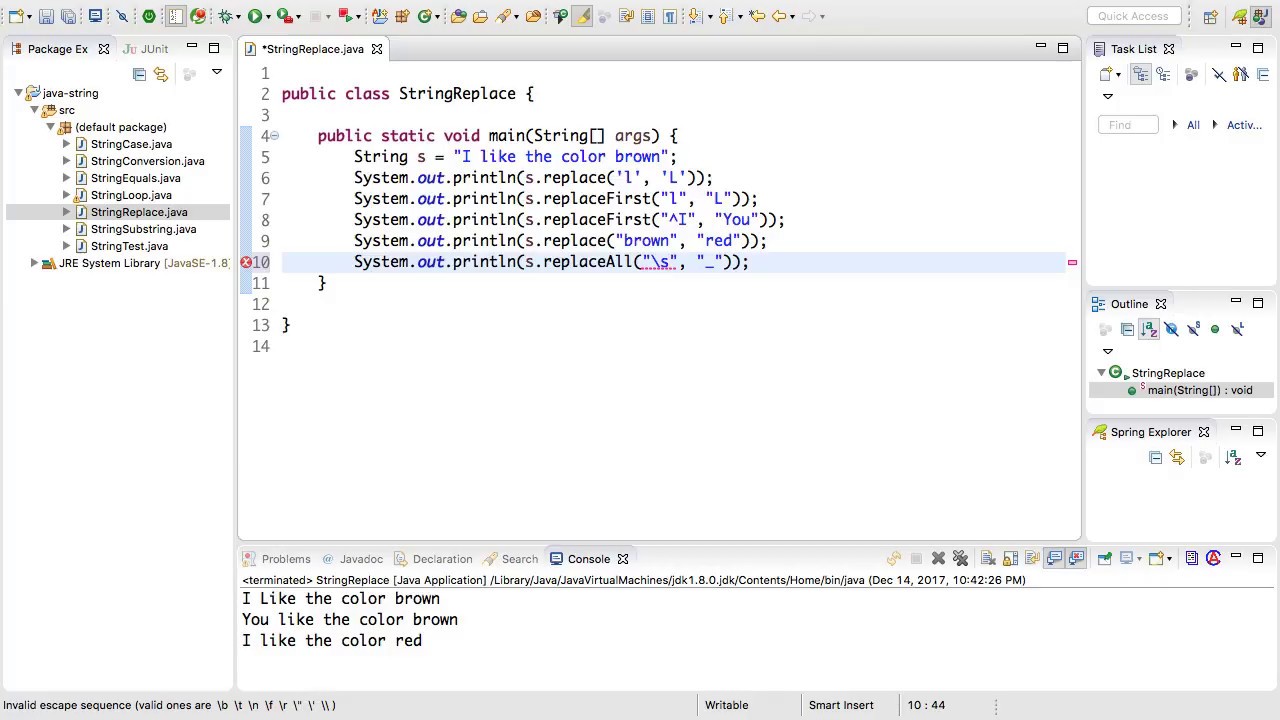This screenshot has width=1280, height=720.
Task: Clear the Console output
Action: 988,559
